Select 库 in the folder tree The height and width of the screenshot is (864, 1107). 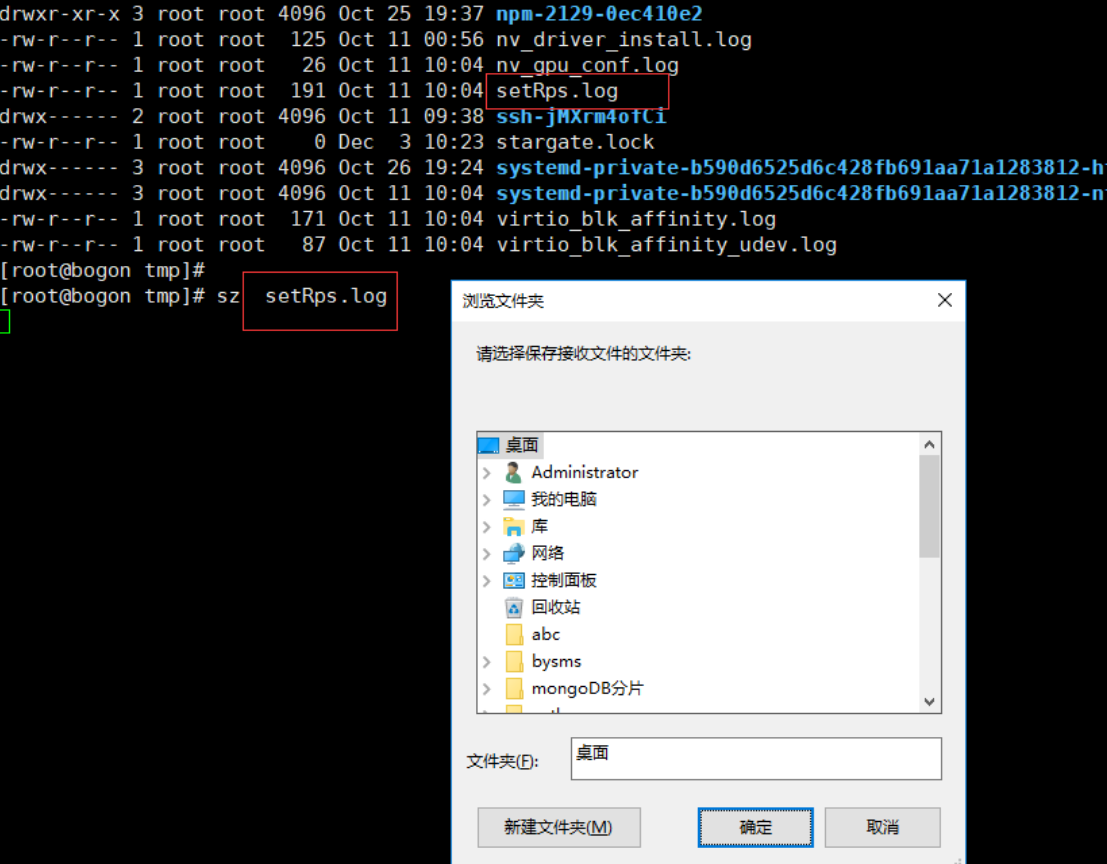click(539, 527)
